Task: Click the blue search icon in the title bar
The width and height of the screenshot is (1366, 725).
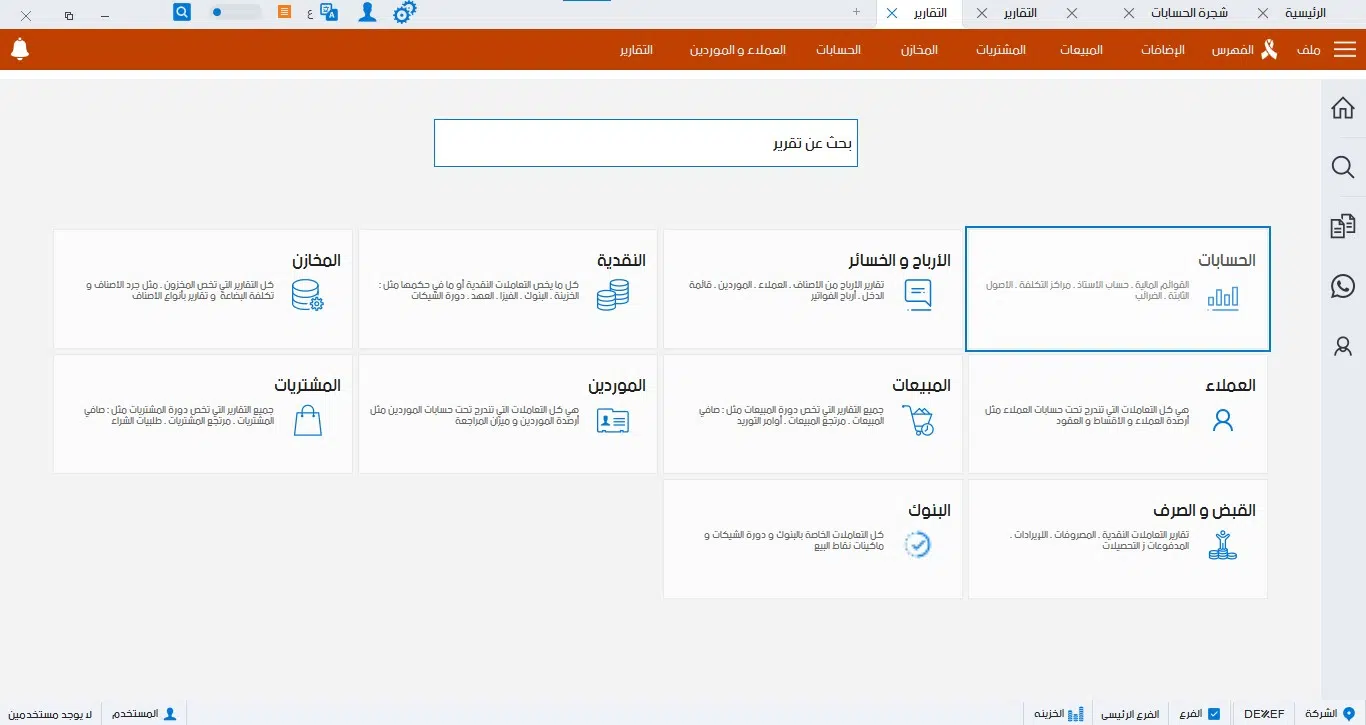Action: click(x=181, y=12)
